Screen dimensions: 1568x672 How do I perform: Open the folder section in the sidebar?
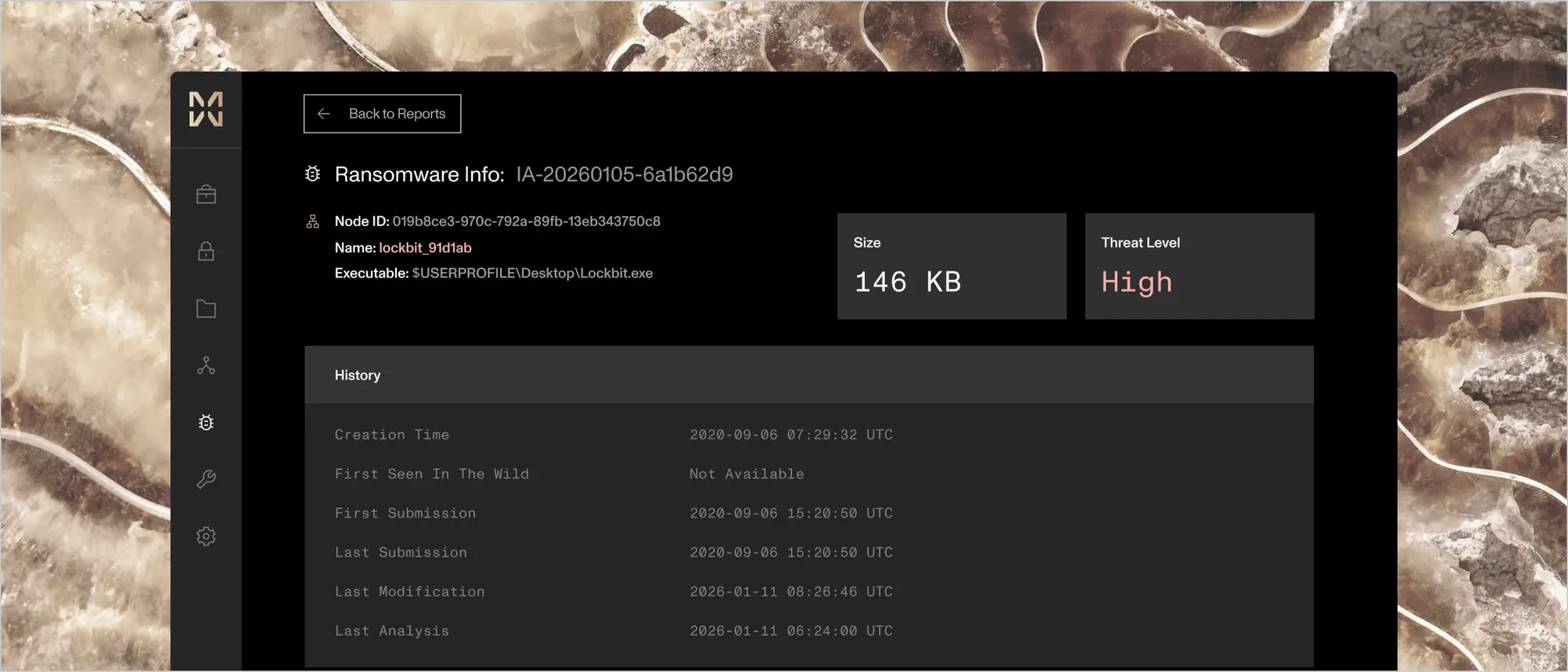click(x=206, y=308)
